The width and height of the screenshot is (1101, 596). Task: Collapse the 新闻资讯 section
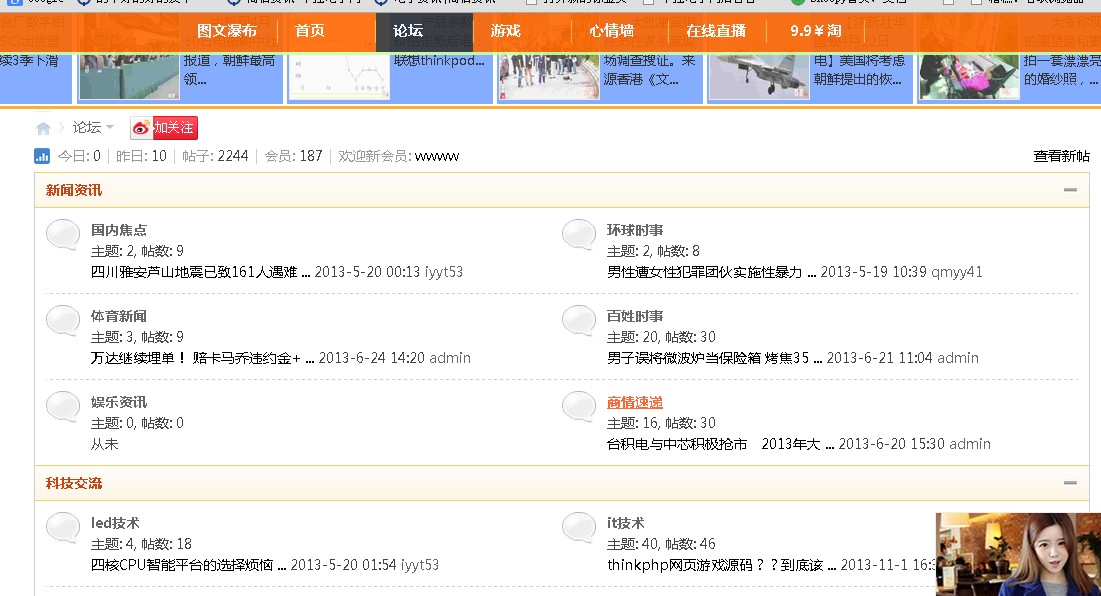[x=1071, y=190]
